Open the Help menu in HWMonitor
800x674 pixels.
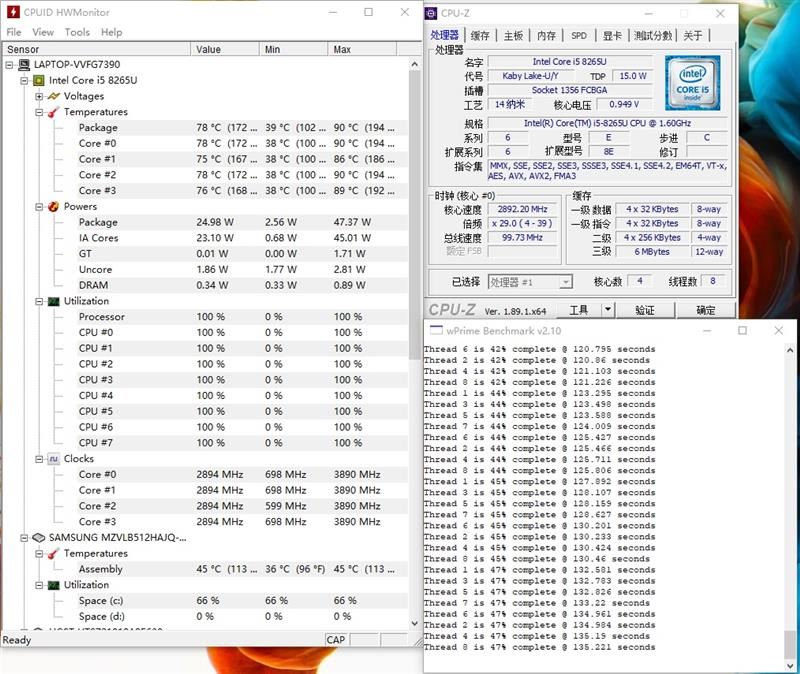111,32
